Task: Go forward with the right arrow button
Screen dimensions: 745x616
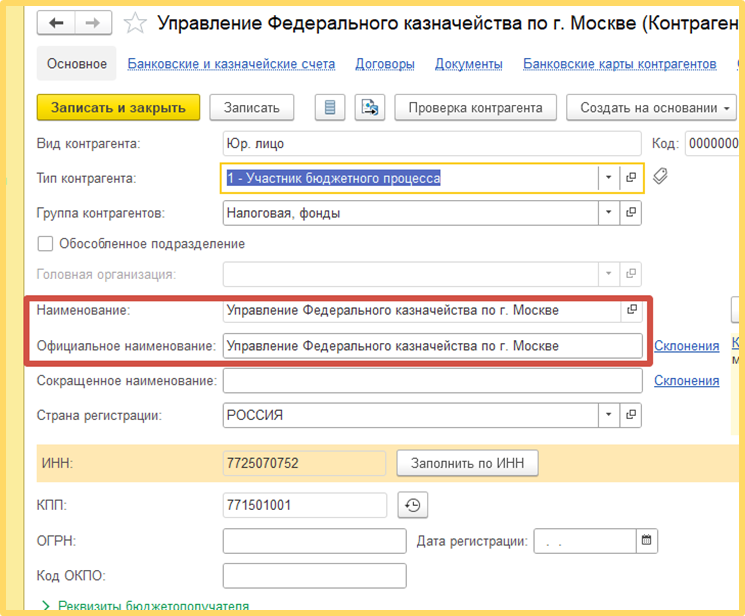Action: tap(93, 23)
